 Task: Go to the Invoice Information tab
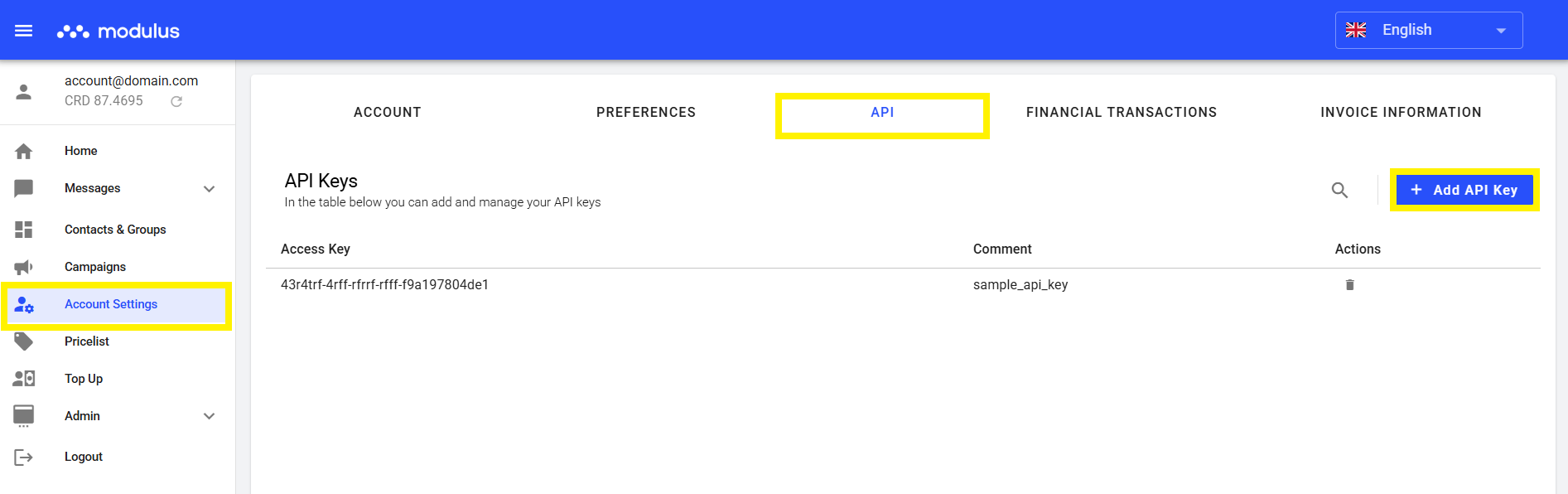pyautogui.click(x=1400, y=113)
